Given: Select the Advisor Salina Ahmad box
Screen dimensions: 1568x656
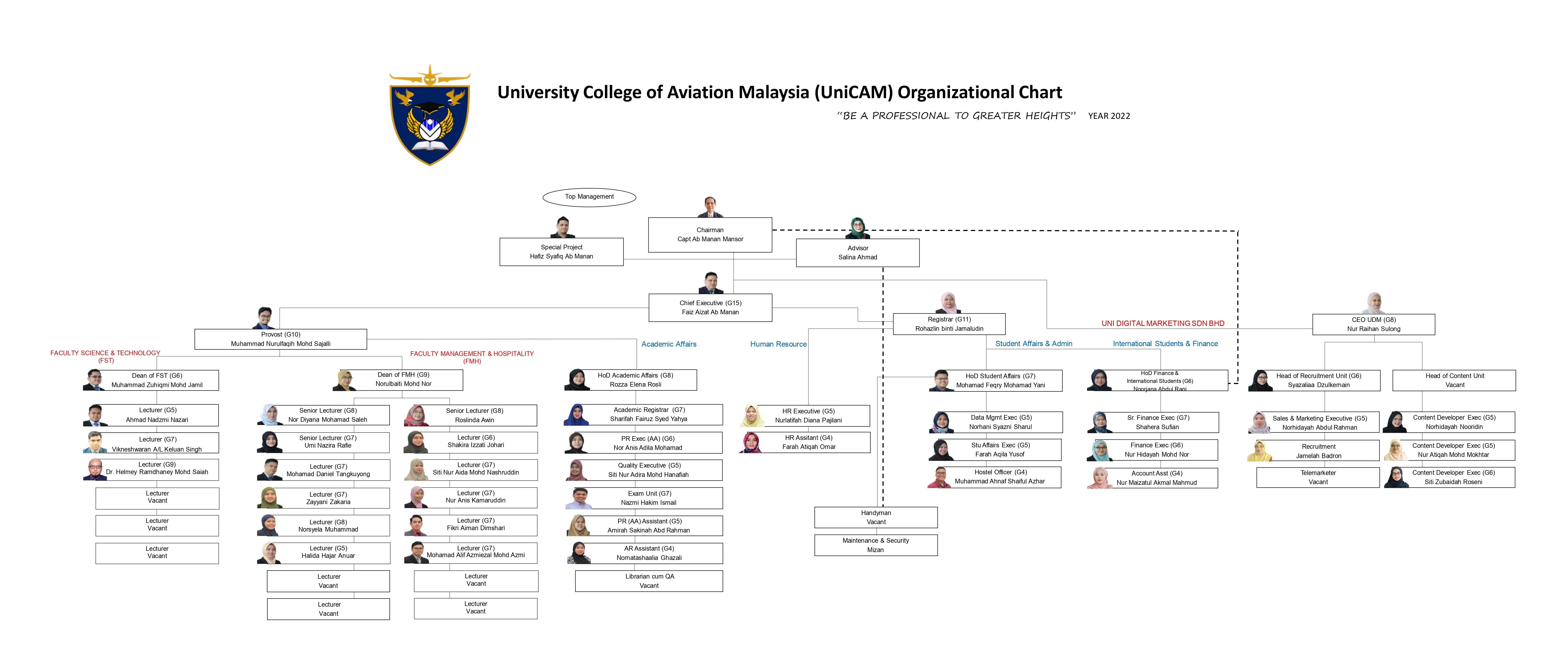Looking at the screenshot, I should [858, 253].
